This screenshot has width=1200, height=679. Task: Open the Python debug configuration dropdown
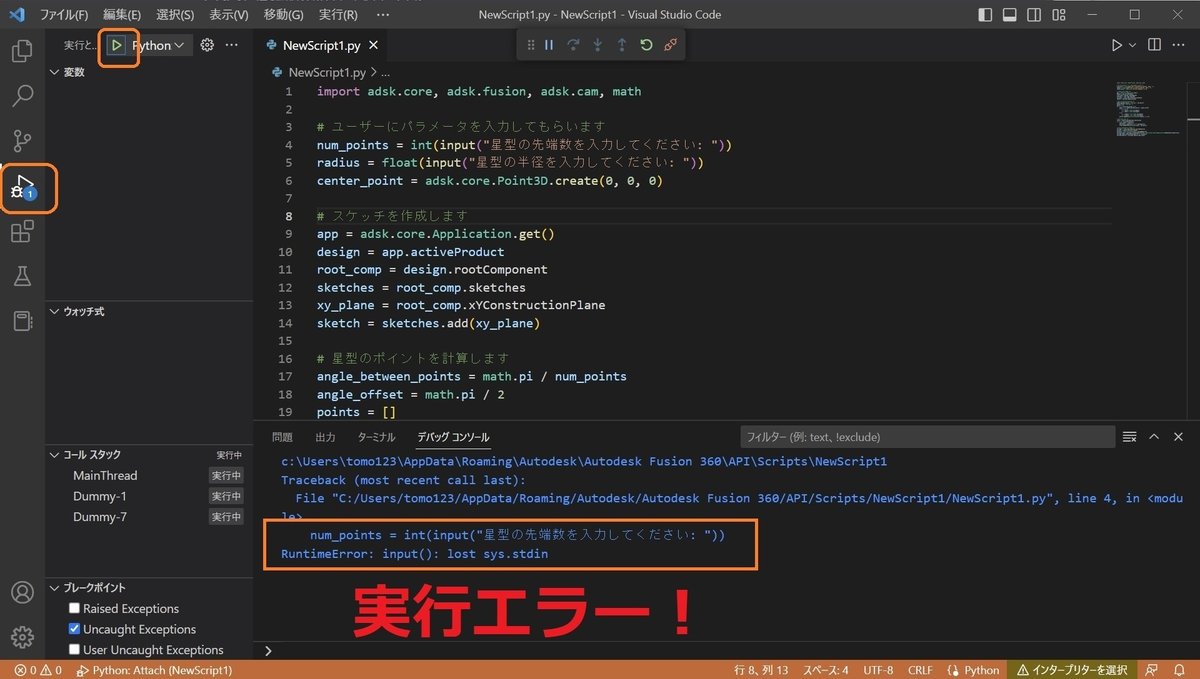tap(159, 45)
